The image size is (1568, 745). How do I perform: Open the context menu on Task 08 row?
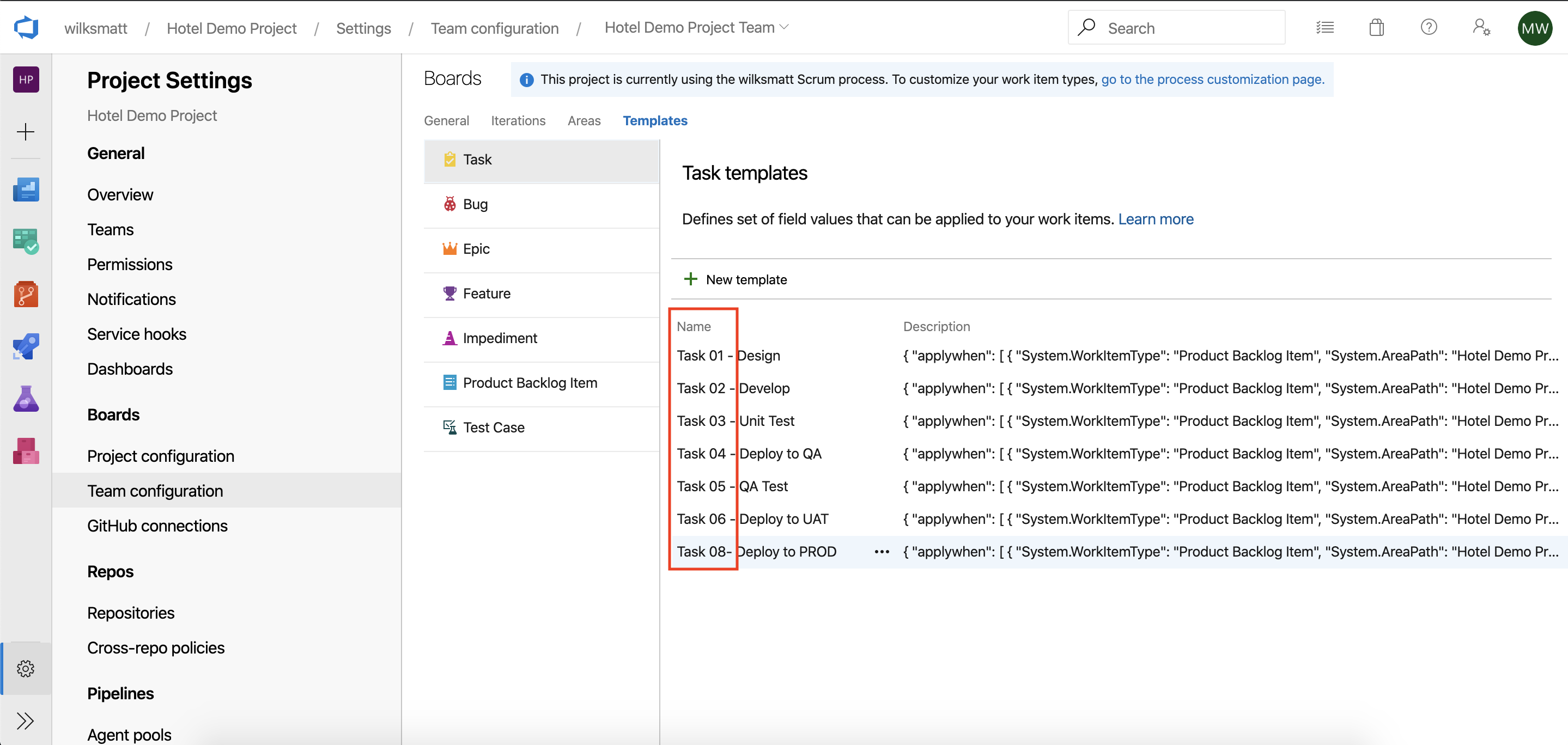tap(882, 552)
